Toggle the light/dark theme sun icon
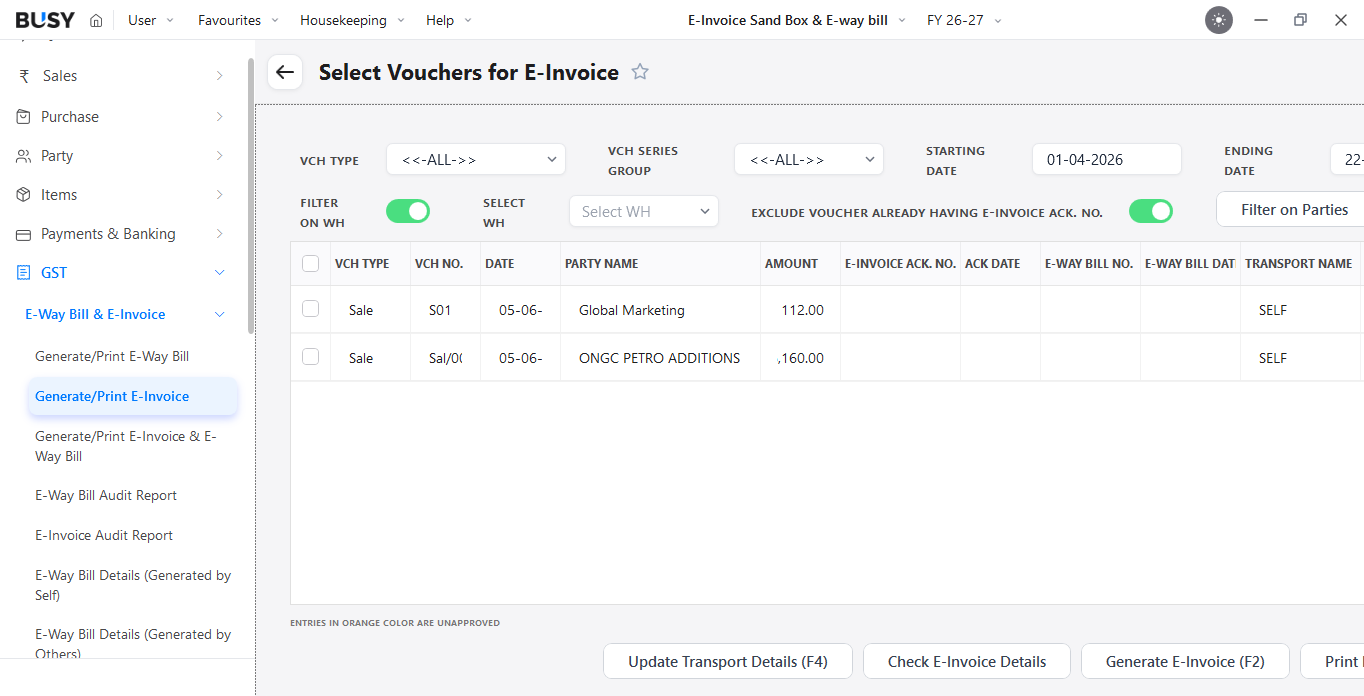Image resolution: width=1364 pixels, height=696 pixels. 1218,20
